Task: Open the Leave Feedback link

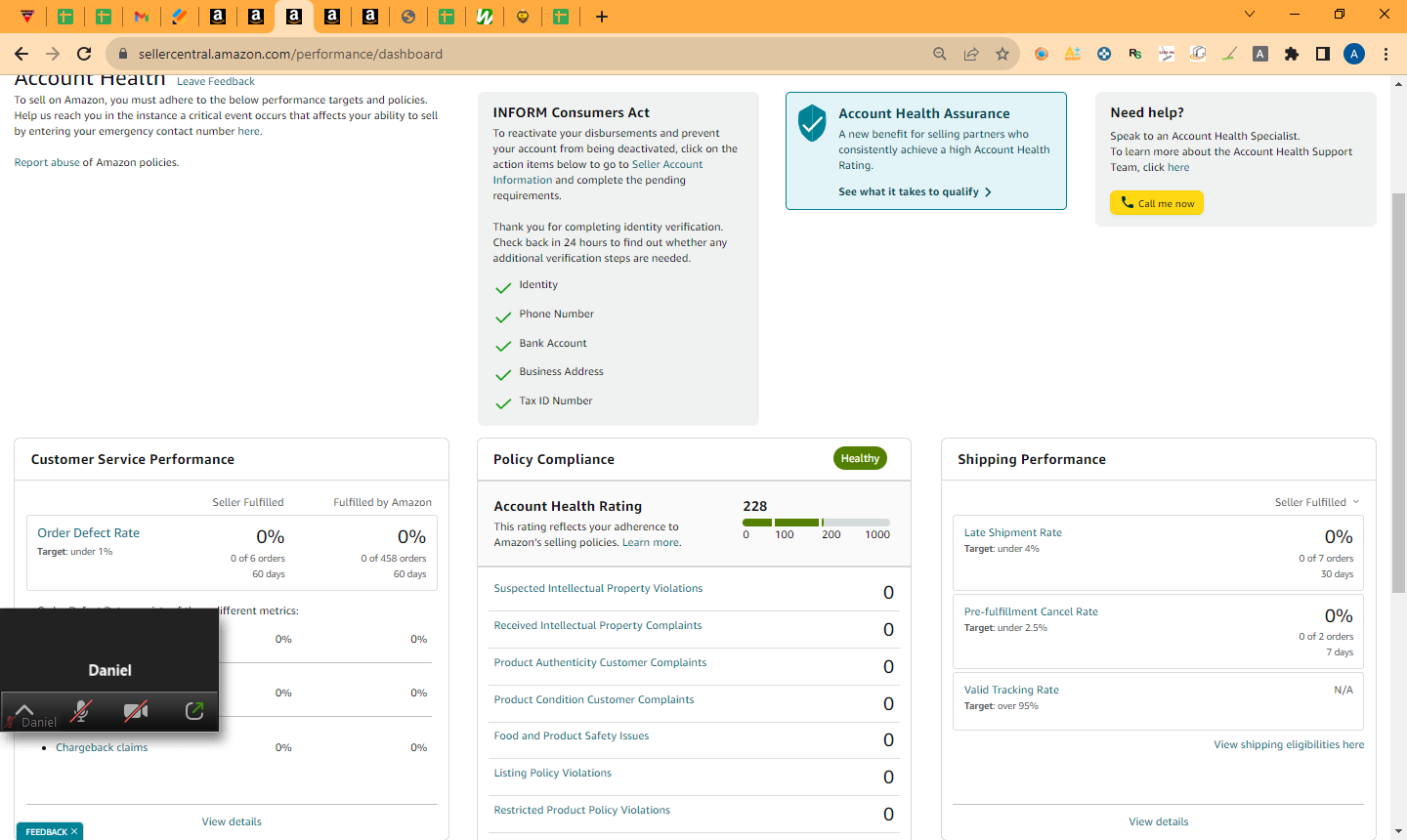Action: pyautogui.click(x=216, y=81)
